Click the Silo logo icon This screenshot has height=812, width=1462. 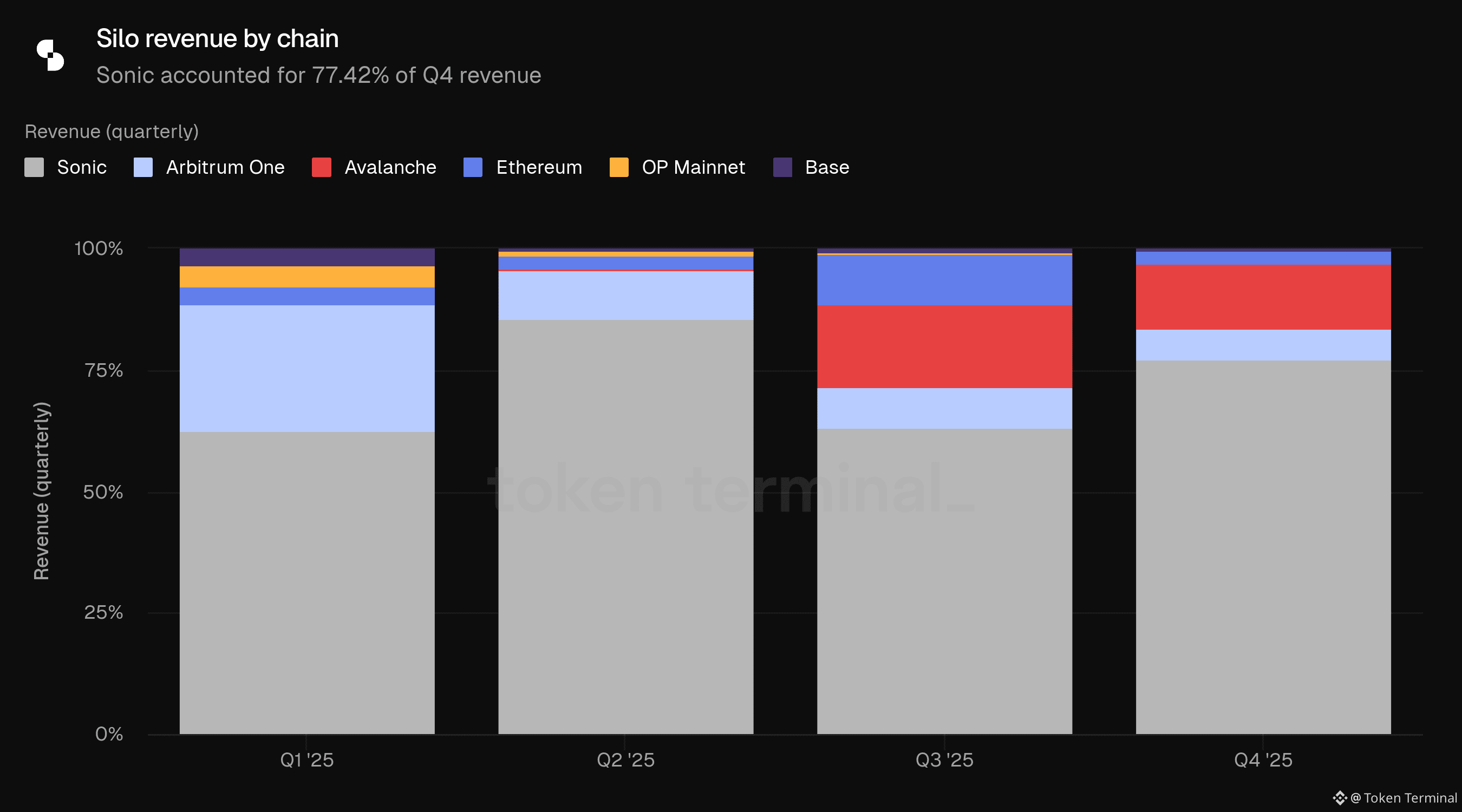50,55
